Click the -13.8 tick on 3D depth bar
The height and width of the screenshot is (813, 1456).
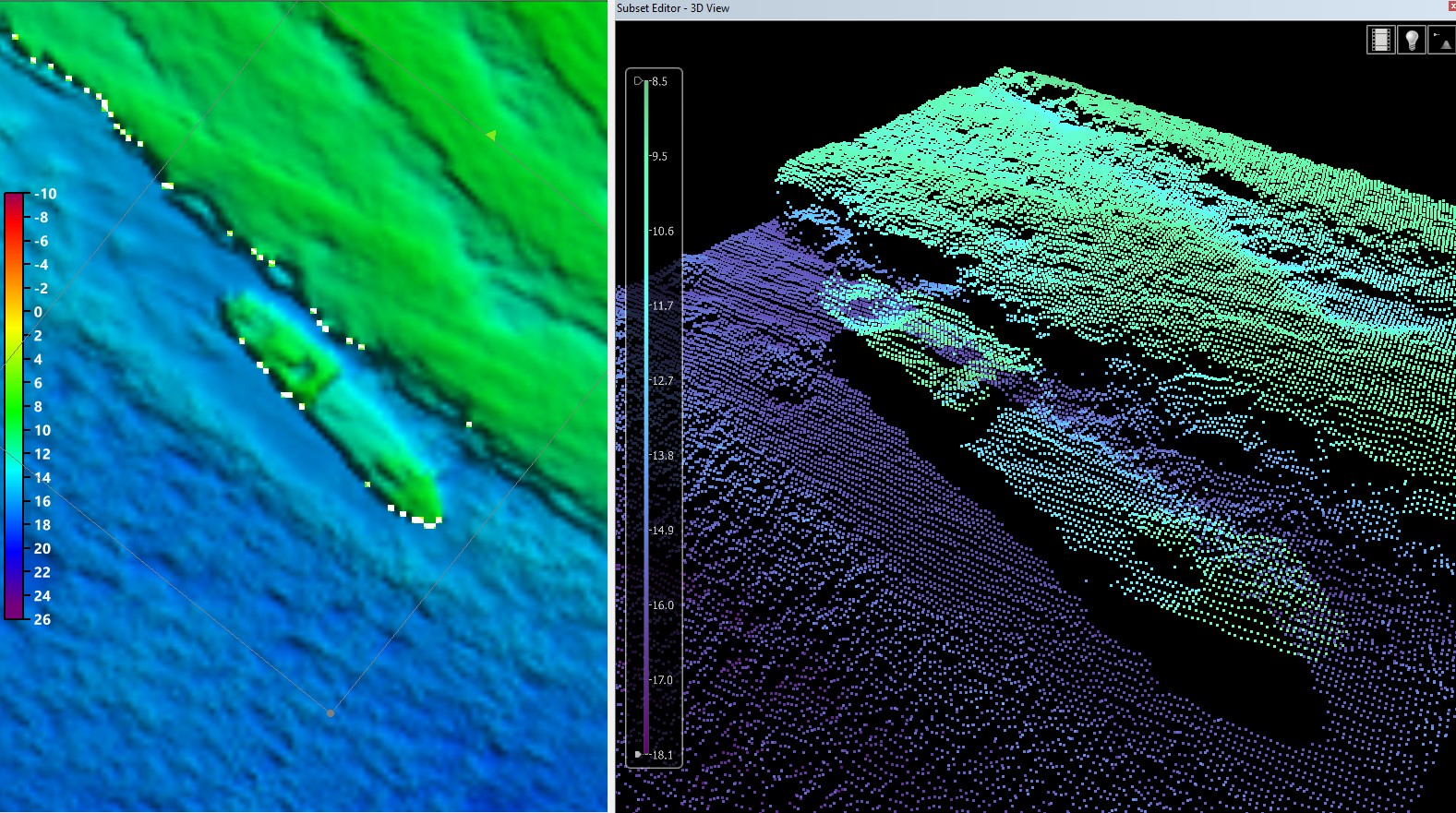coord(661,456)
